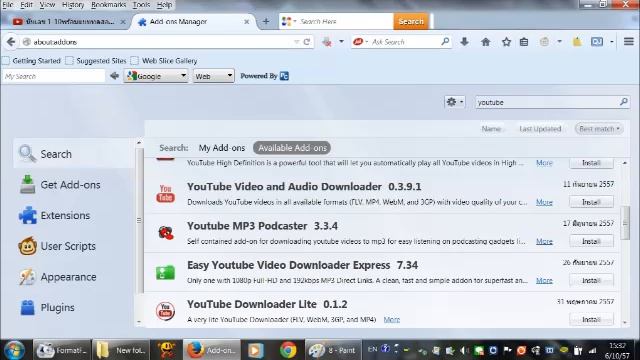Open Windows Start button
The height and width of the screenshot is (360, 640).
15,350
